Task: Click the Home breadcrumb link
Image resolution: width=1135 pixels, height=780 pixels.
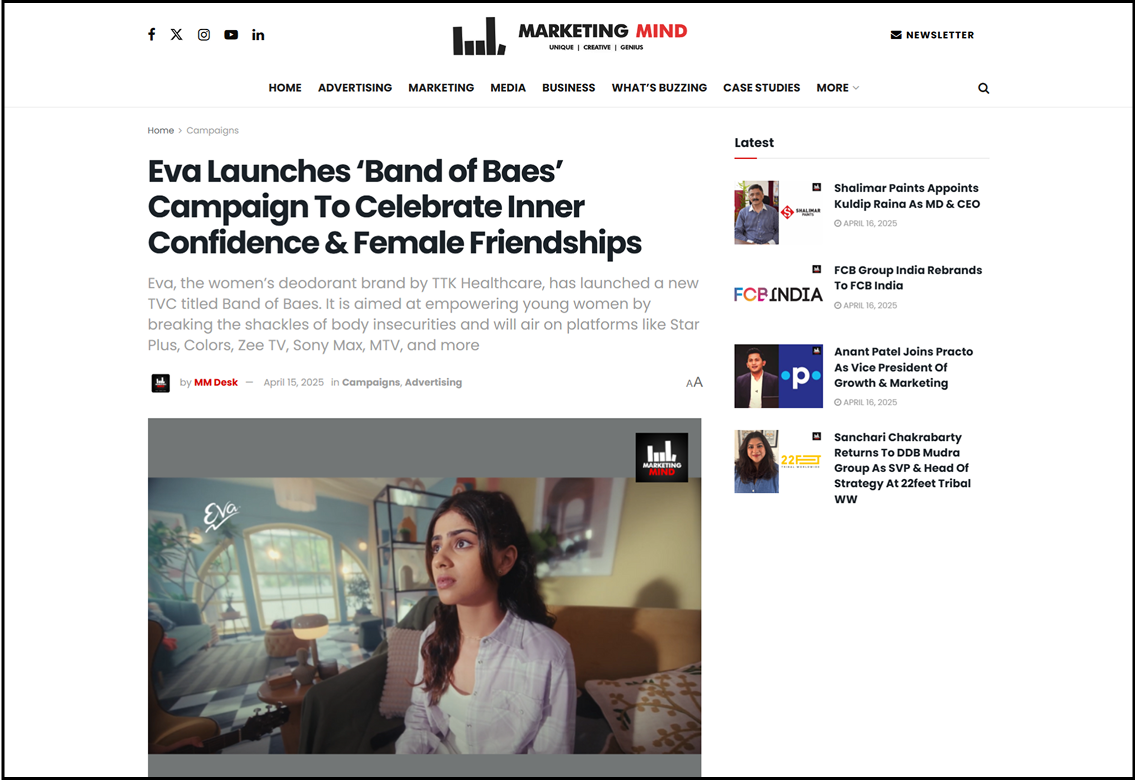Action: 161,130
